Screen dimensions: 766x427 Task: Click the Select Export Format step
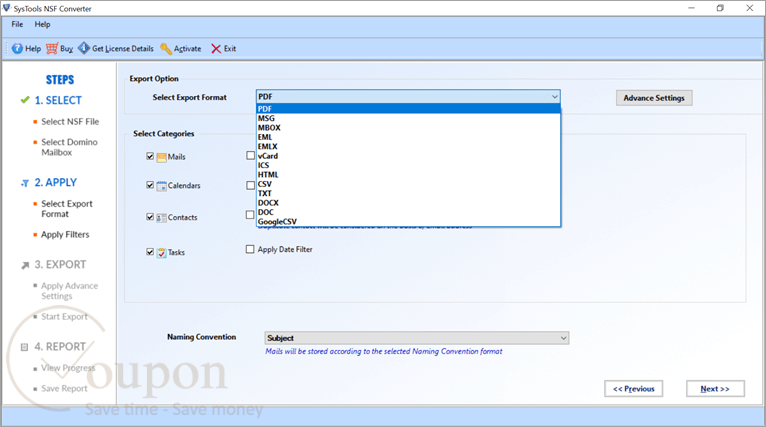67,209
